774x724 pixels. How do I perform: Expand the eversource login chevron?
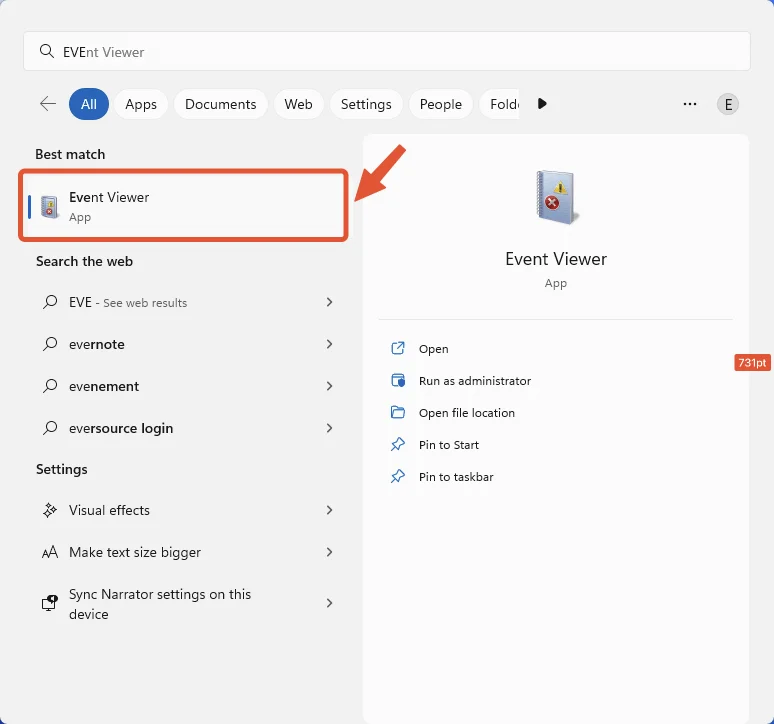pos(329,428)
